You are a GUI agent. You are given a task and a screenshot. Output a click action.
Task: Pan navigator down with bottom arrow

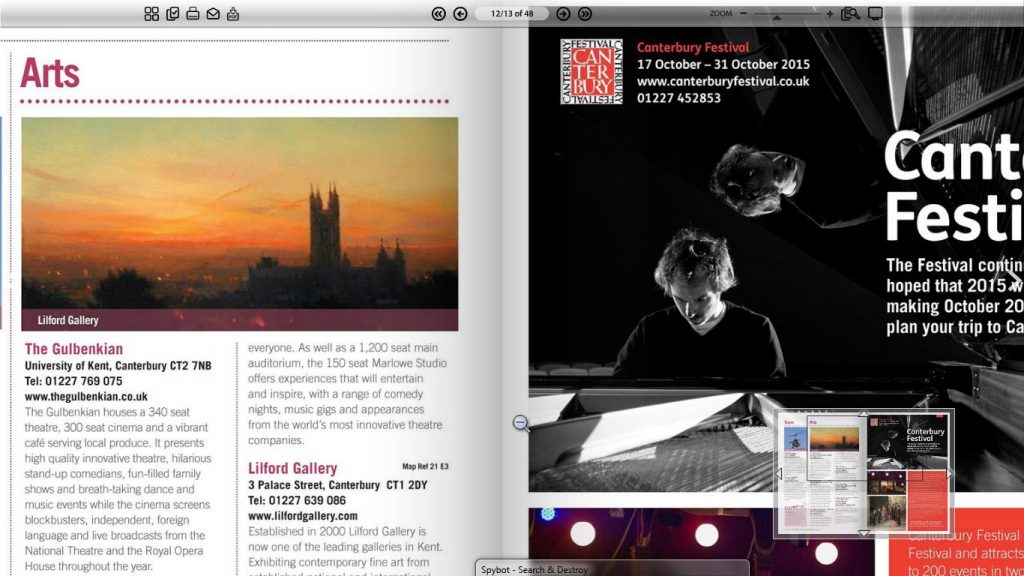coord(863,534)
